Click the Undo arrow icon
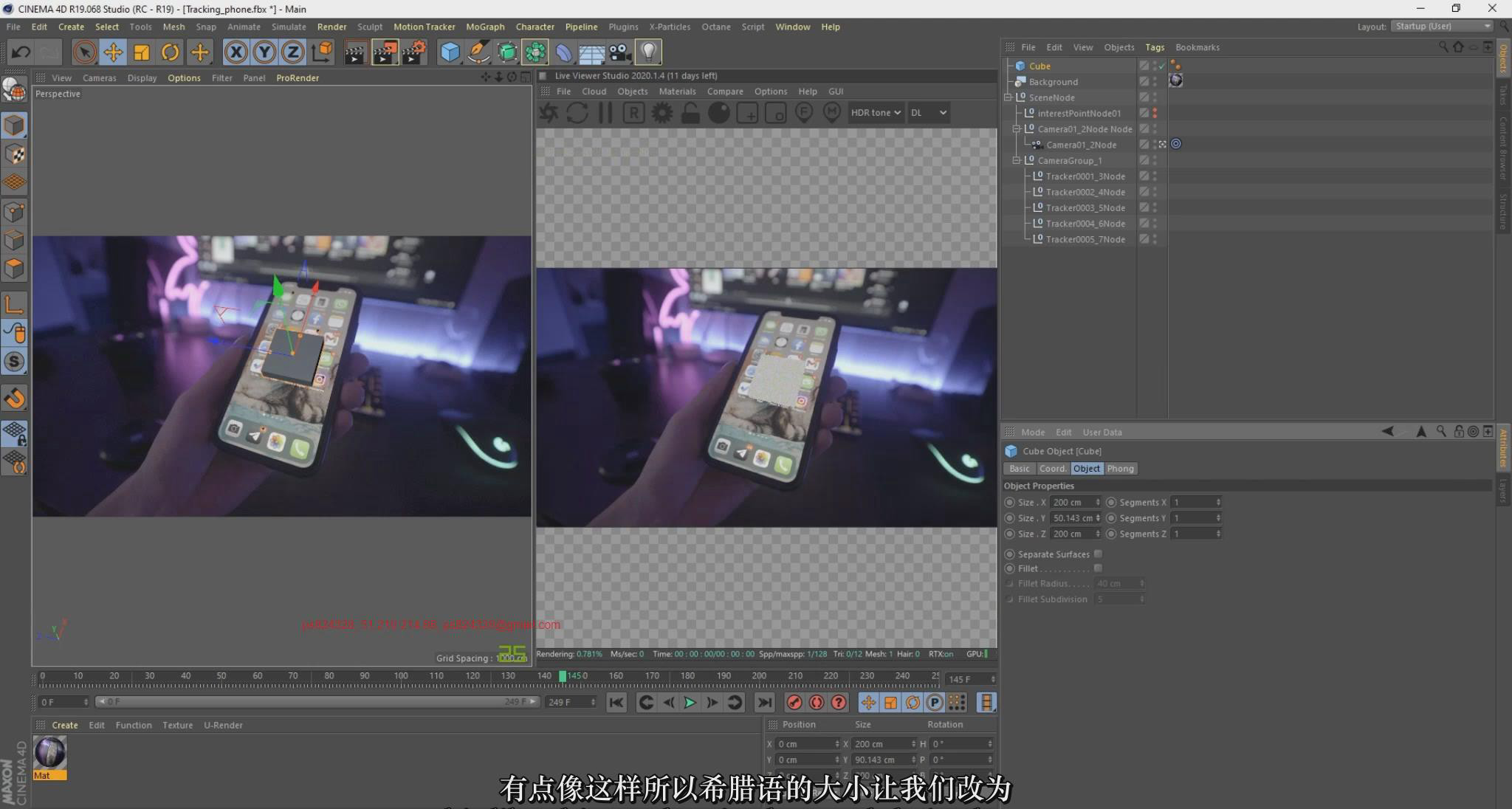The height and width of the screenshot is (809, 1512). [x=21, y=52]
